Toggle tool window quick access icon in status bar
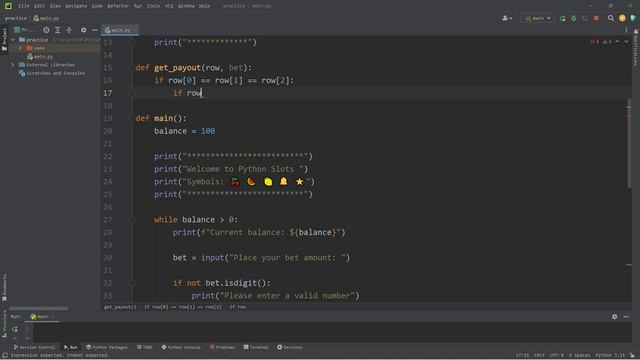Viewport: 640px width, 360px height. (5, 356)
